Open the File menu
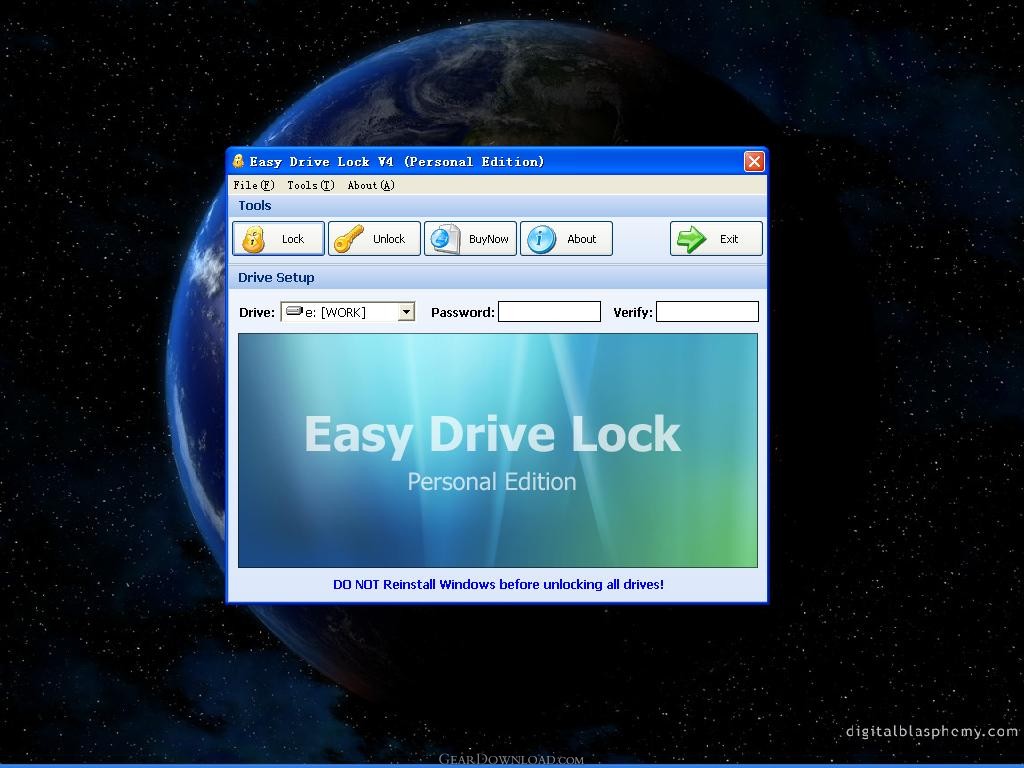The image size is (1024, 768). point(253,185)
